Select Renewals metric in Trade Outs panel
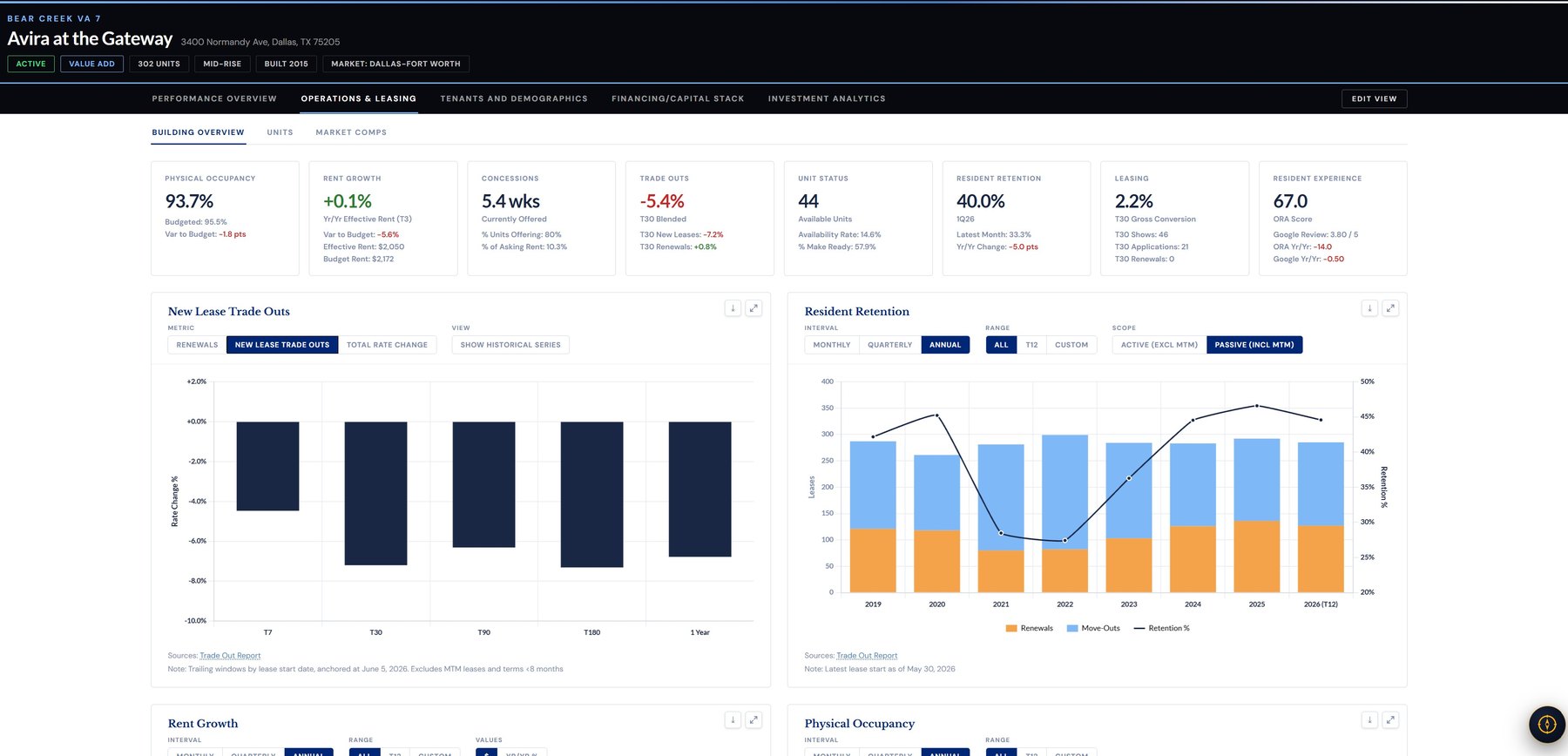 pyautogui.click(x=197, y=345)
